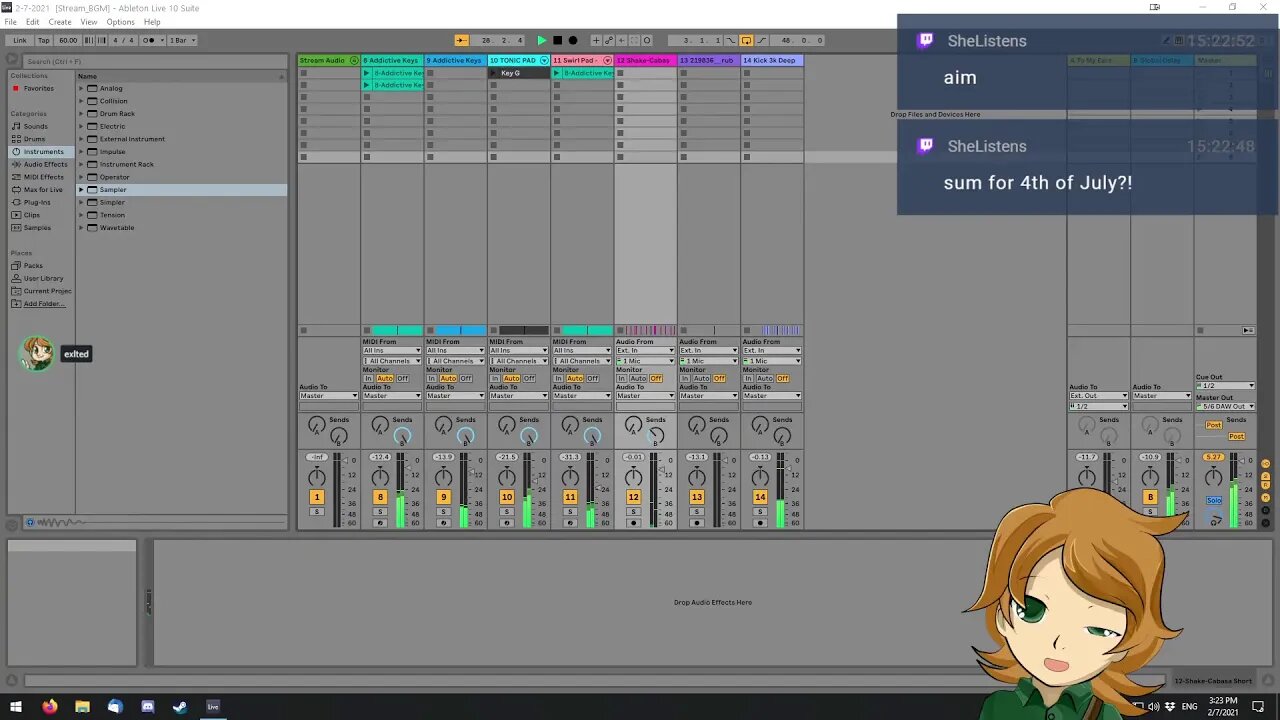
Task: Show Favorites collection
Action: pos(39,88)
